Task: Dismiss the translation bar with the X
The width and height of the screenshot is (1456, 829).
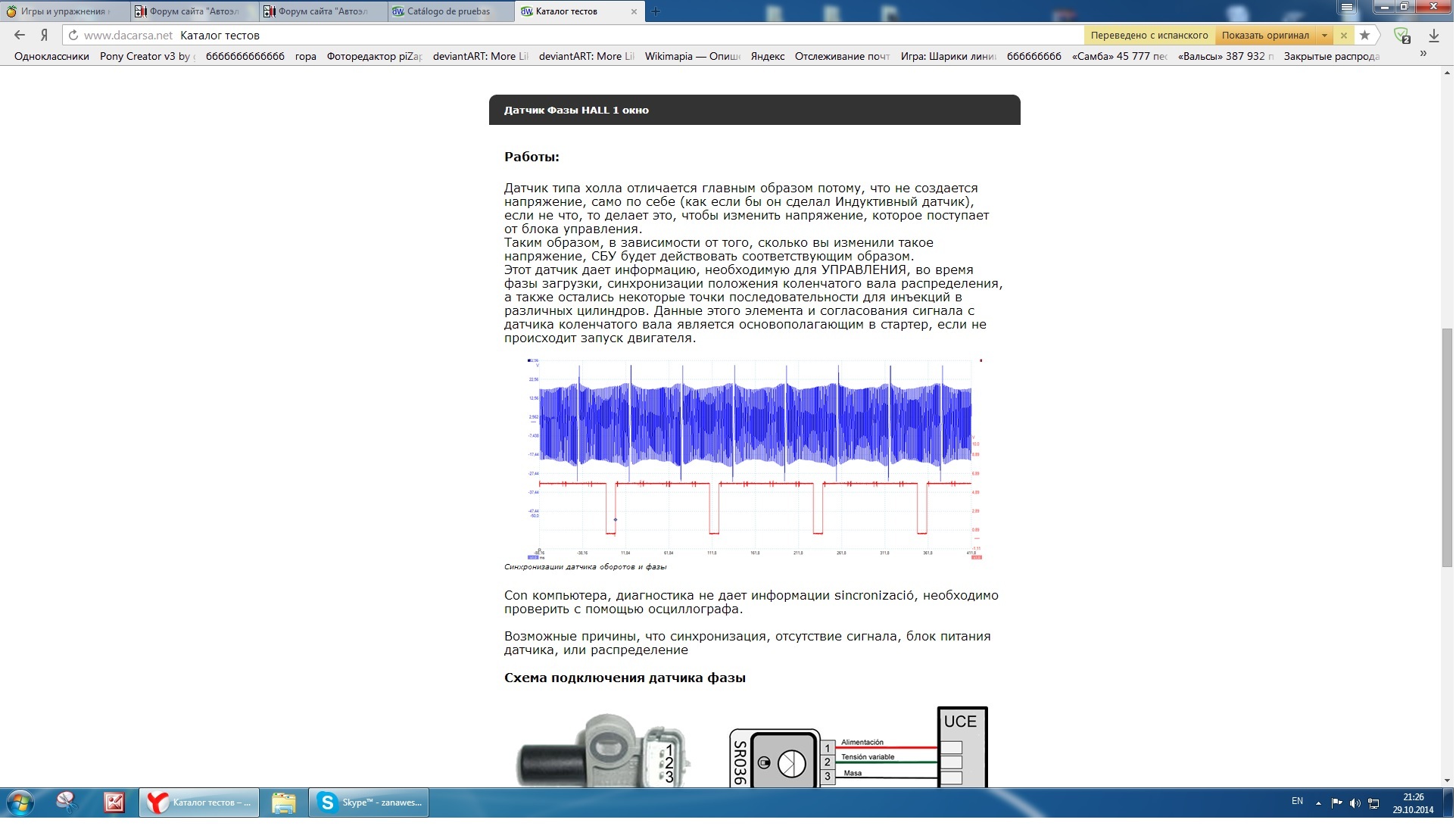Action: [x=1344, y=35]
